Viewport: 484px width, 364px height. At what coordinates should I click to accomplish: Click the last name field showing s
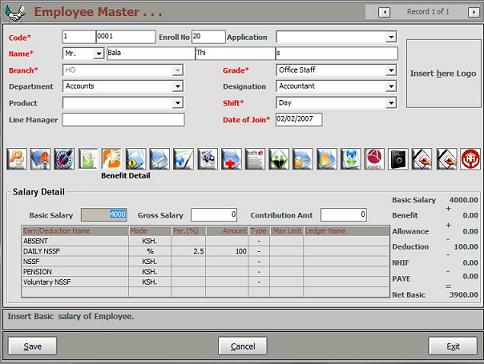click(x=337, y=53)
